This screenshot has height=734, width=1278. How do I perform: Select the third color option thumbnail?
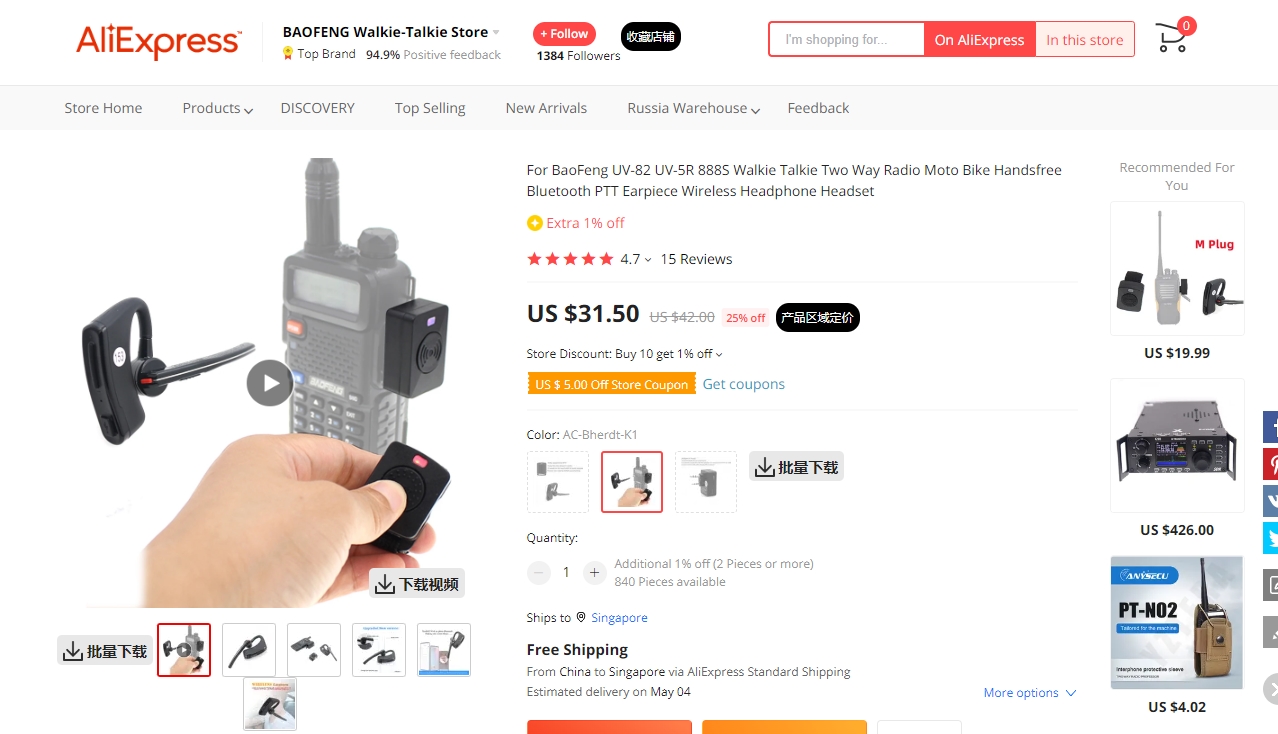click(x=706, y=482)
